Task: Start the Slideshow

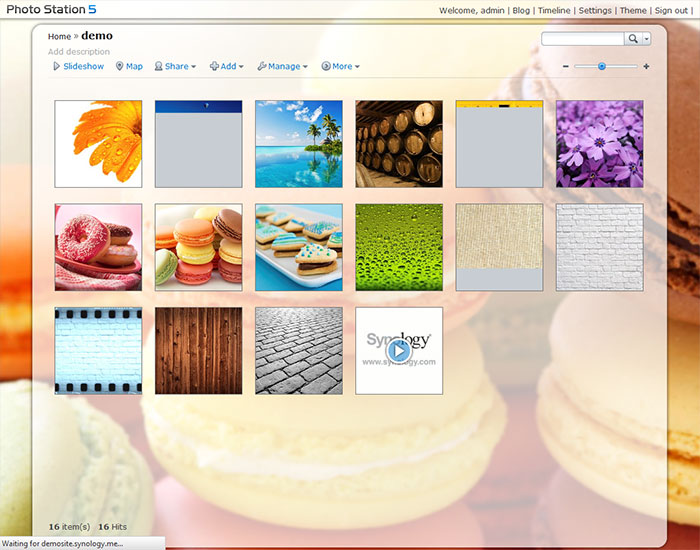Action: click(x=79, y=67)
